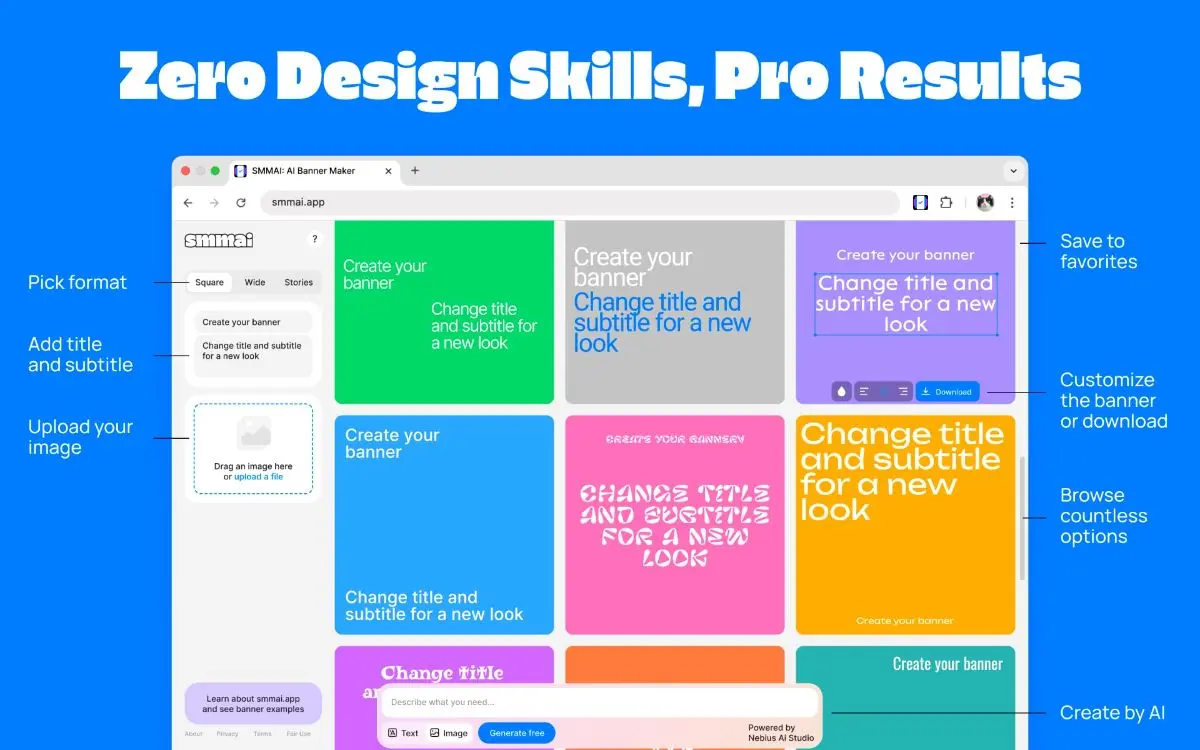Click 'Learn about smmai.app' button

pyautogui.click(x=253, y=704)
